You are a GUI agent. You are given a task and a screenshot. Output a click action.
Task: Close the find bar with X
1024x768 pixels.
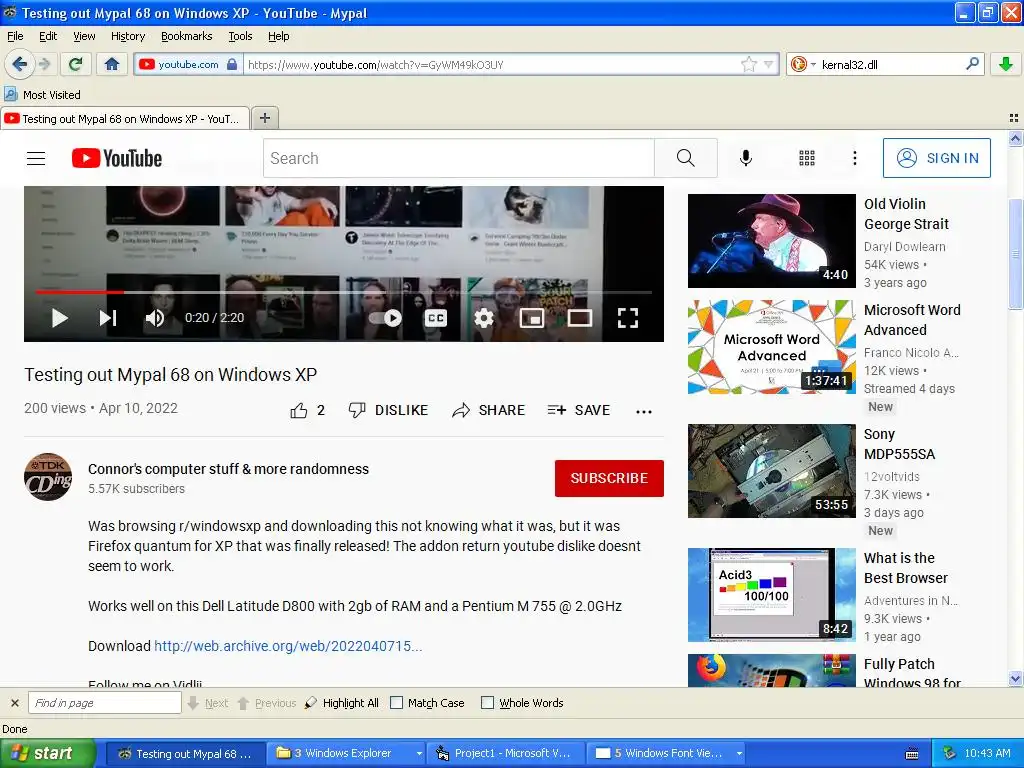click(x=14, y=703)
